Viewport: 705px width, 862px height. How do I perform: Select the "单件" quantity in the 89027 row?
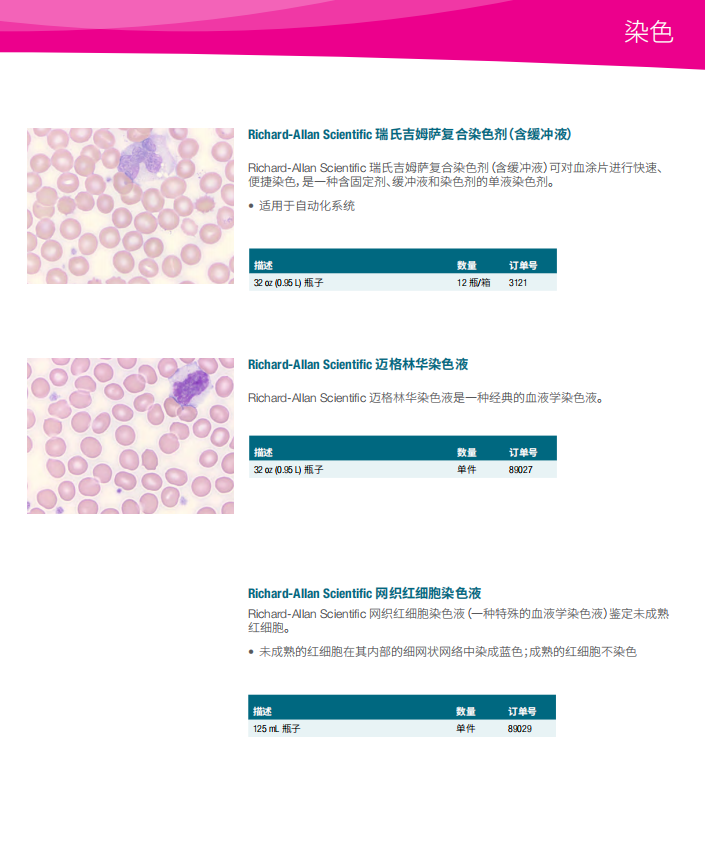pos(466,470)
